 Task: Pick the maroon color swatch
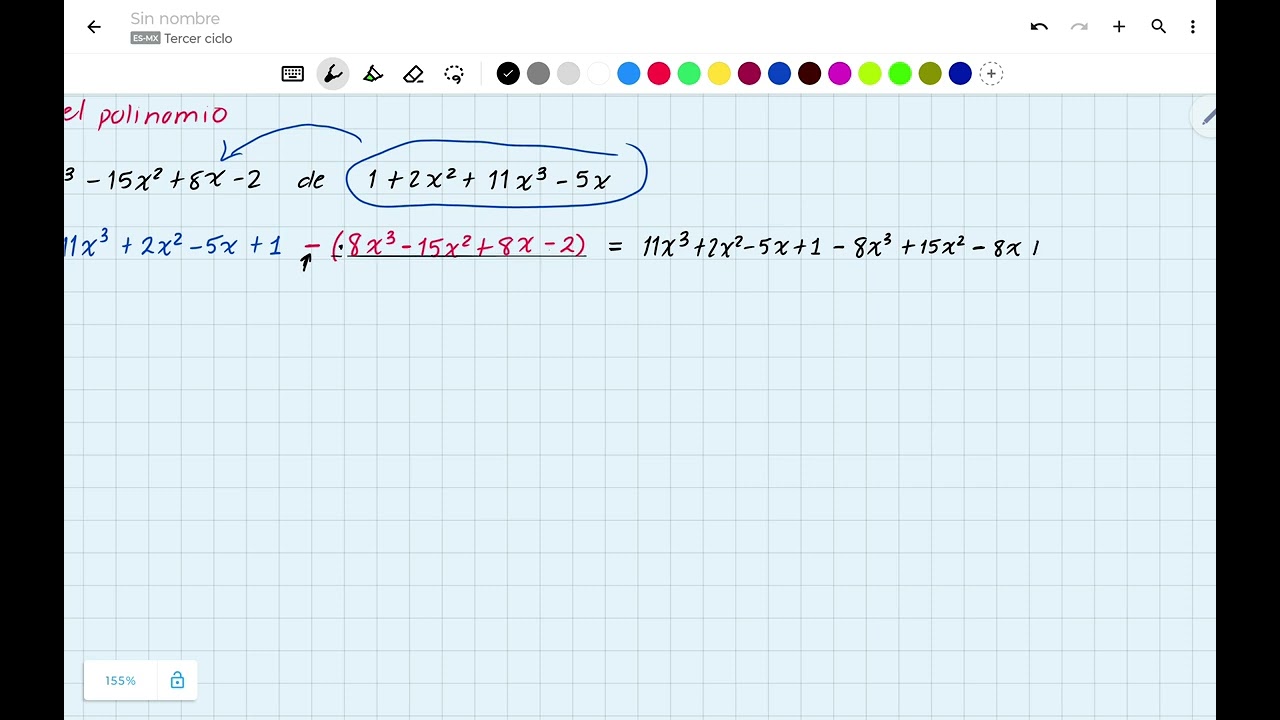749,73
